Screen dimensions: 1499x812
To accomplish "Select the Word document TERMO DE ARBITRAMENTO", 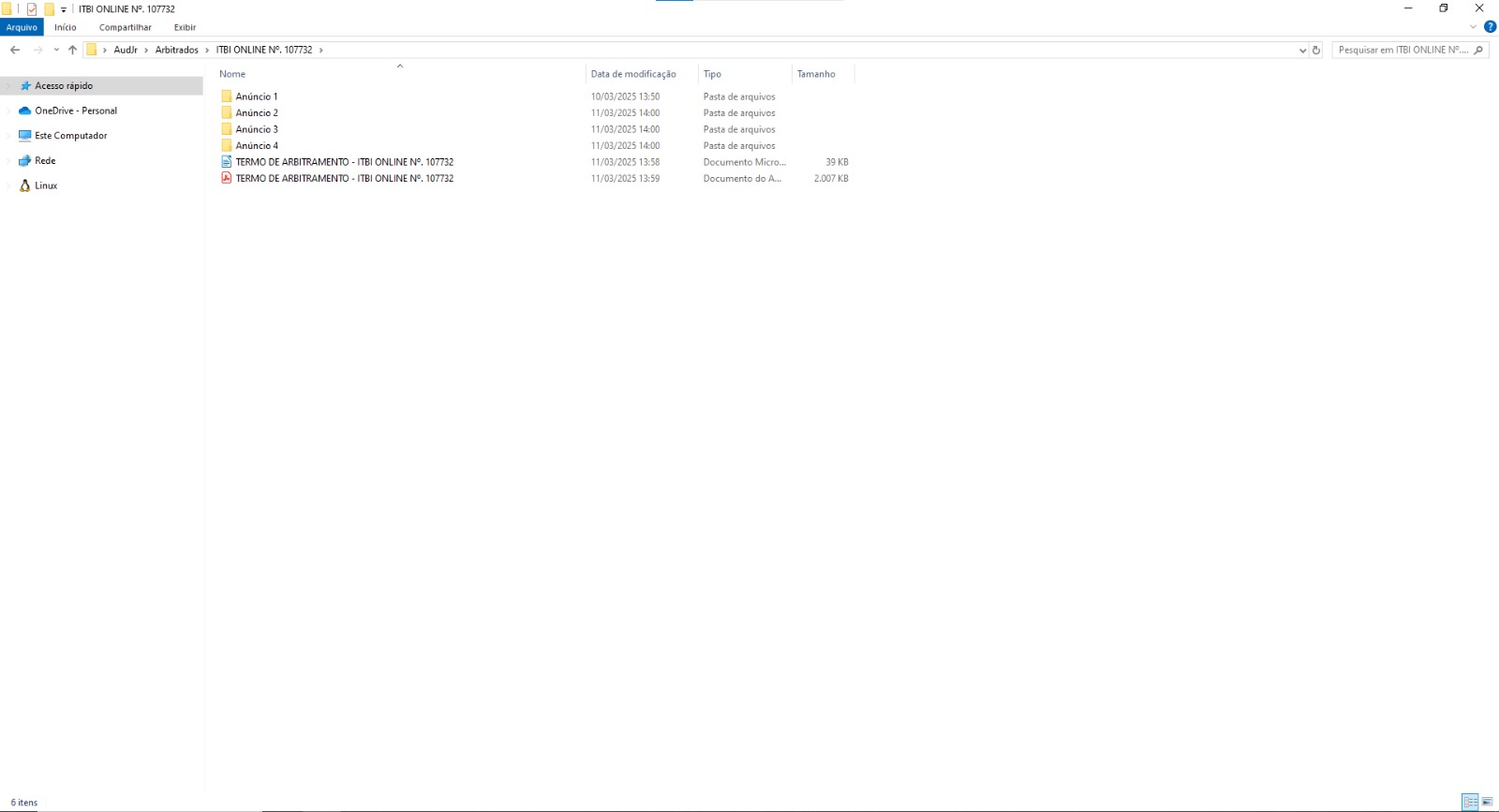I will tap(344, 162).
